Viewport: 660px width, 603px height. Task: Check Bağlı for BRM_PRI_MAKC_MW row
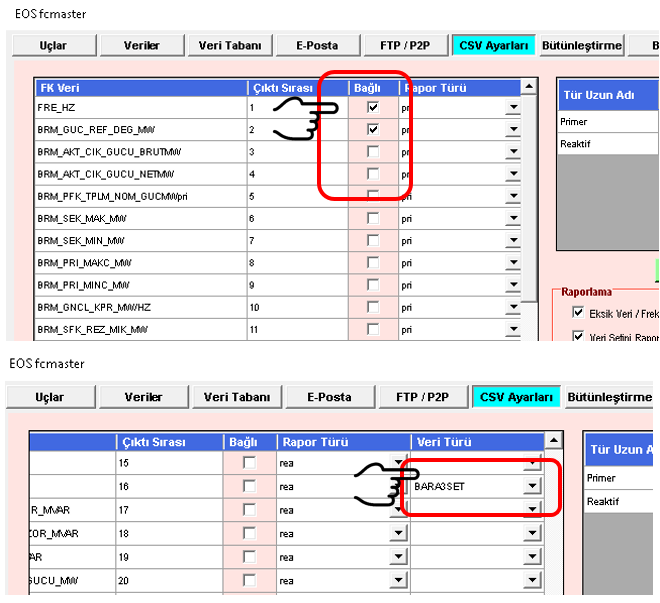[x=373, y=263]
